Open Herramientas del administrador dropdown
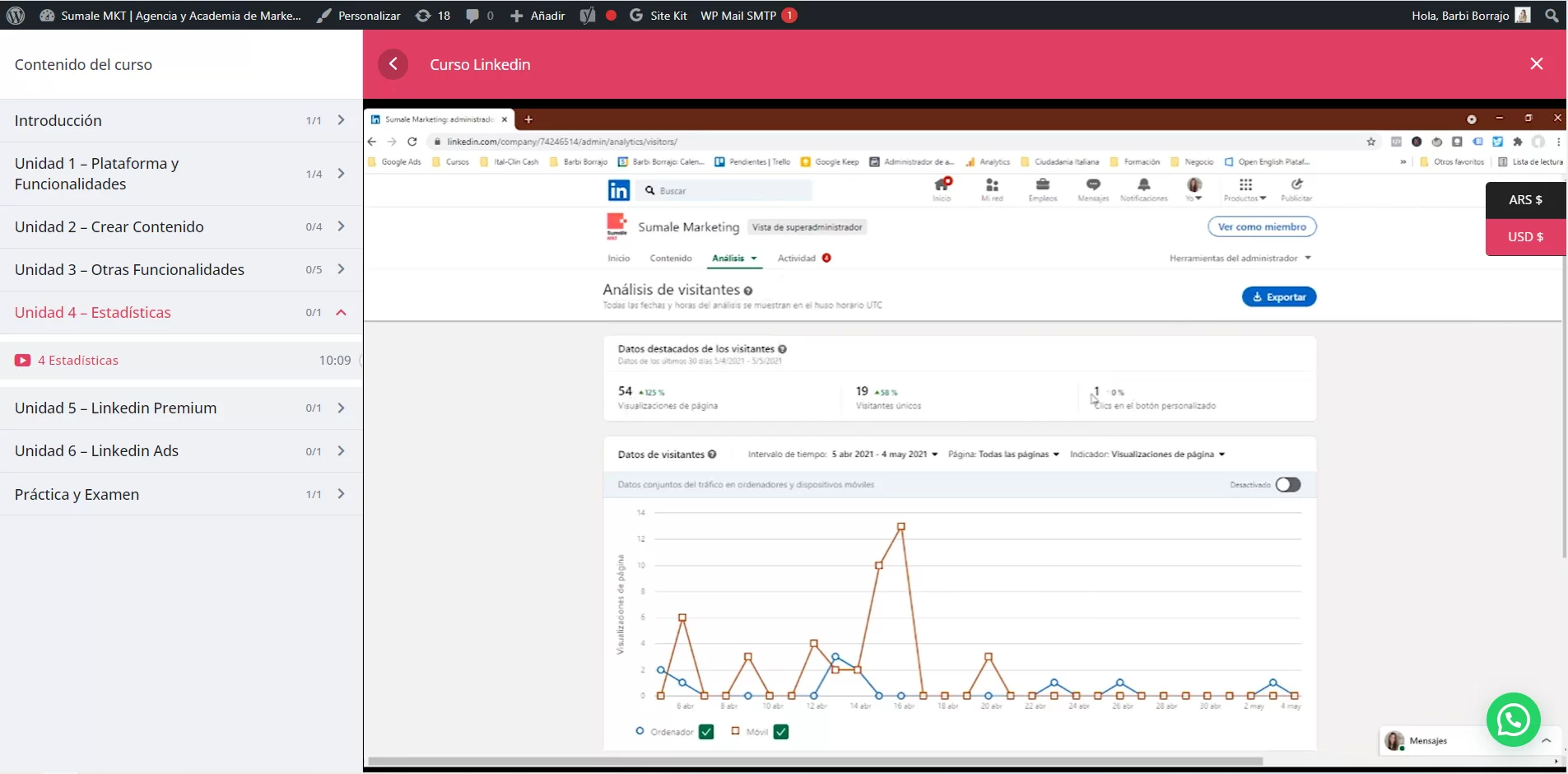 1240,259
